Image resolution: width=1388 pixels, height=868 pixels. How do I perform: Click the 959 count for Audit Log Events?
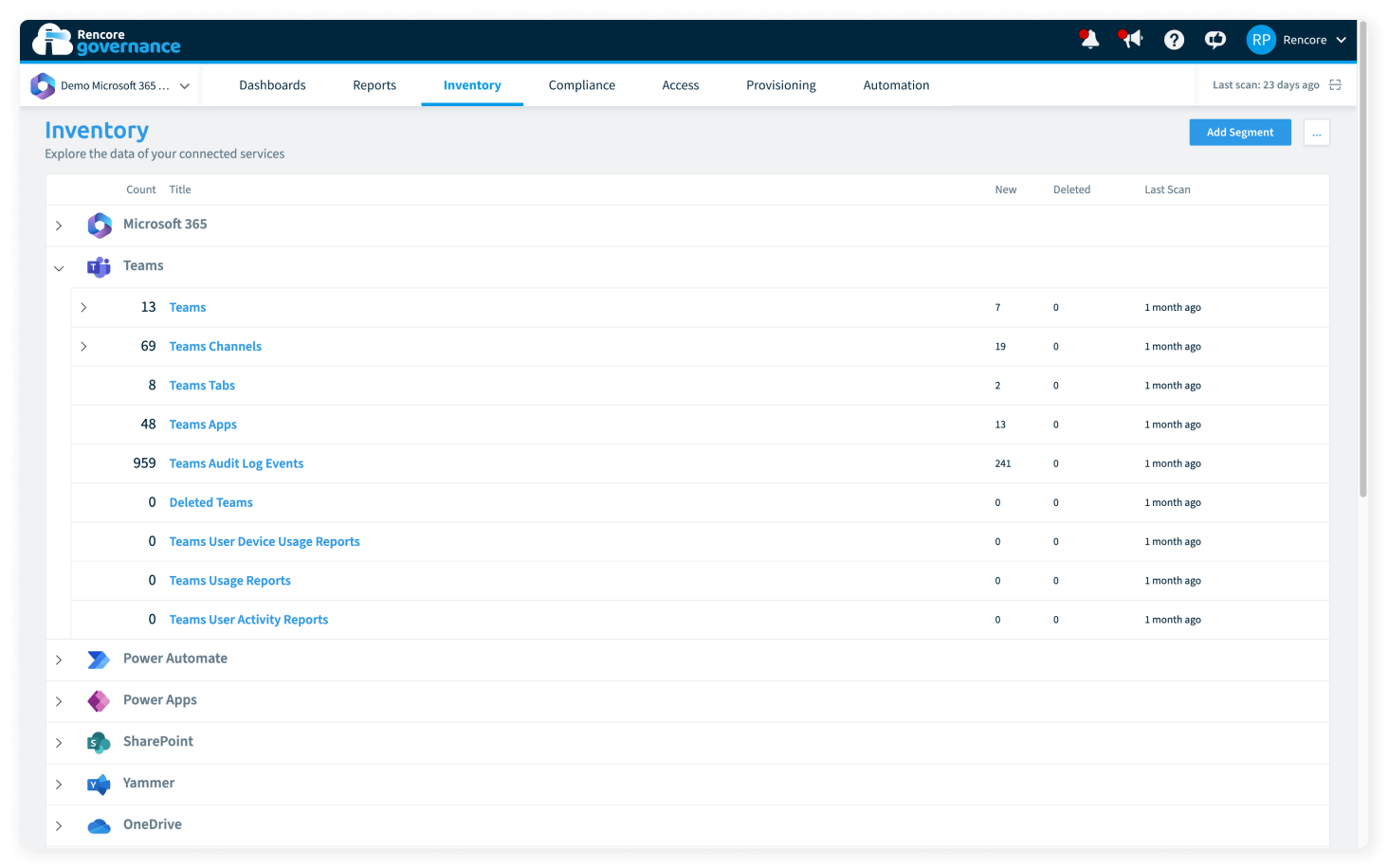(x=144, y=463)
